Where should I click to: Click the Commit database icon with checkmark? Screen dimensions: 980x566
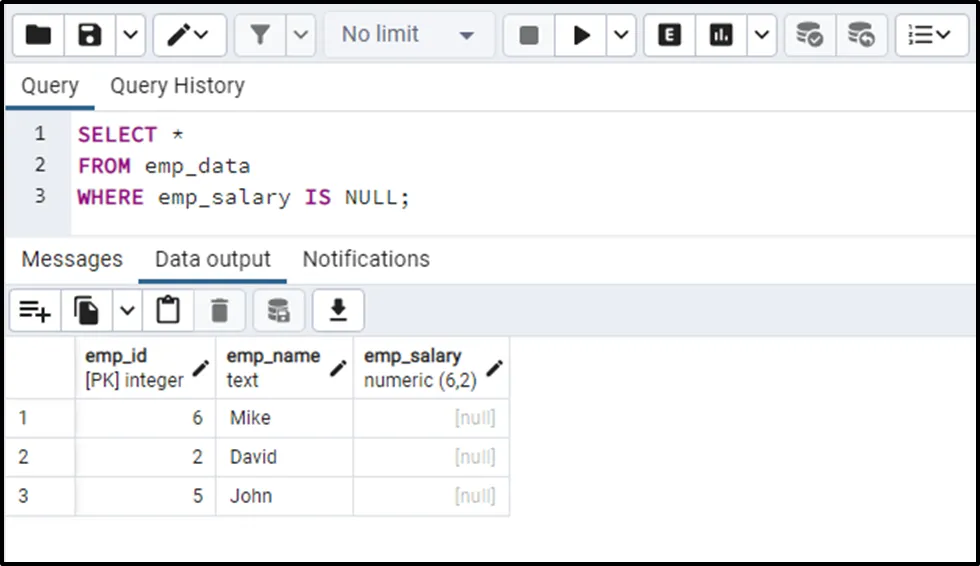pos(809,35)
